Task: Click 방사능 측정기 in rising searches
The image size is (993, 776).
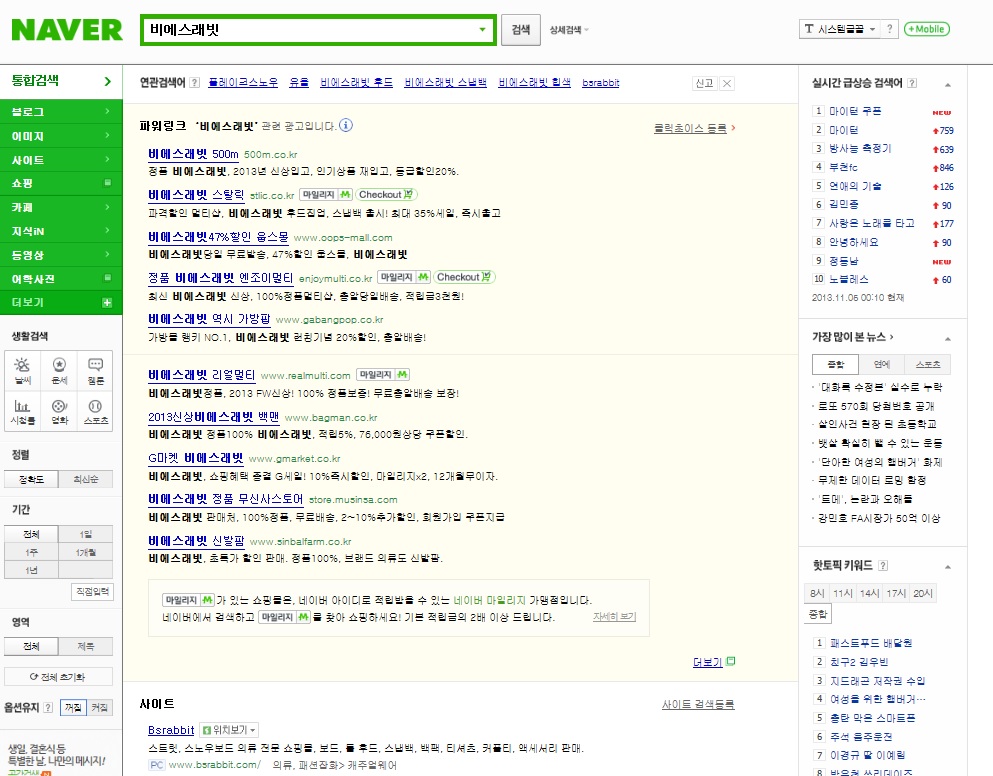Action: coord(860,148)
